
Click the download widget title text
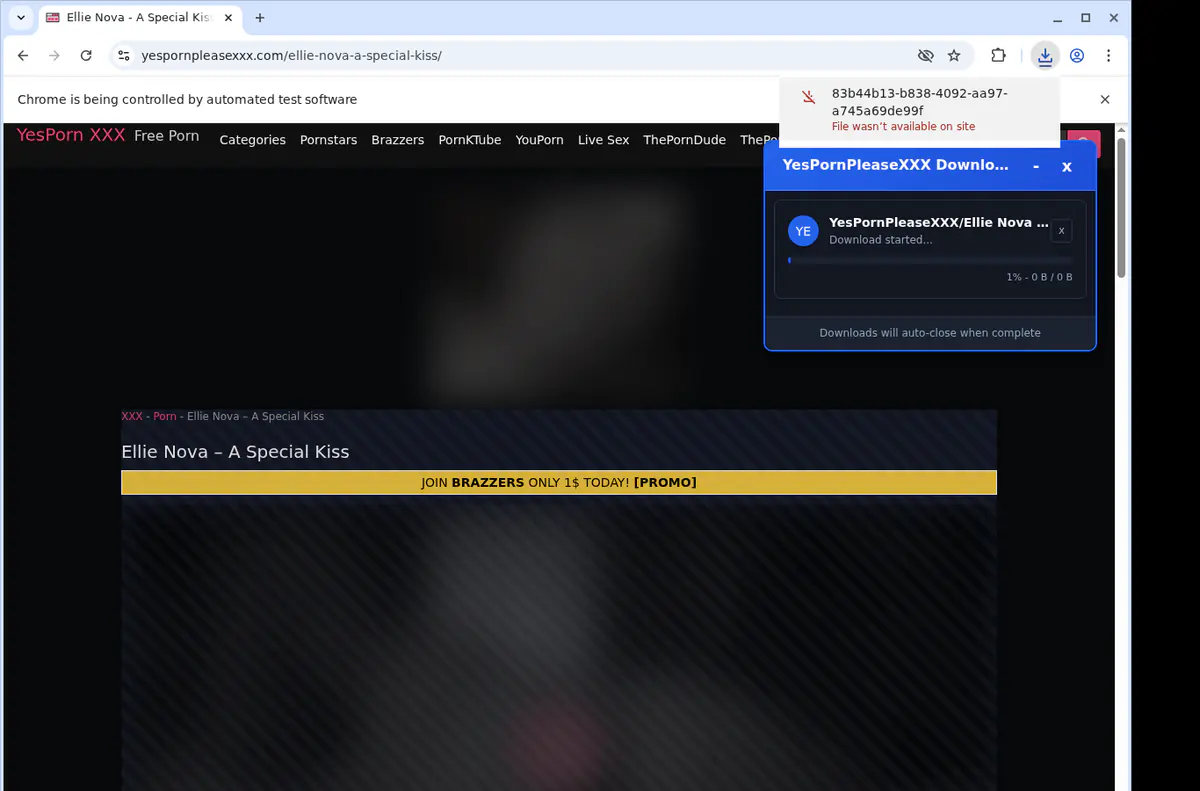coord(895,165)
